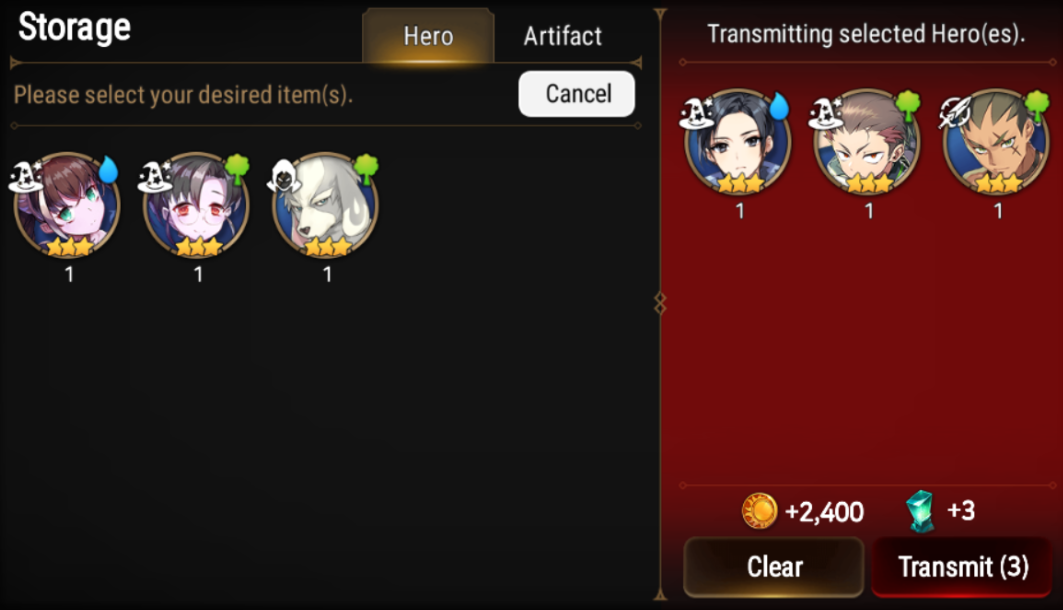Click the mage hat icon on the red-haired hero

point(825,113)
